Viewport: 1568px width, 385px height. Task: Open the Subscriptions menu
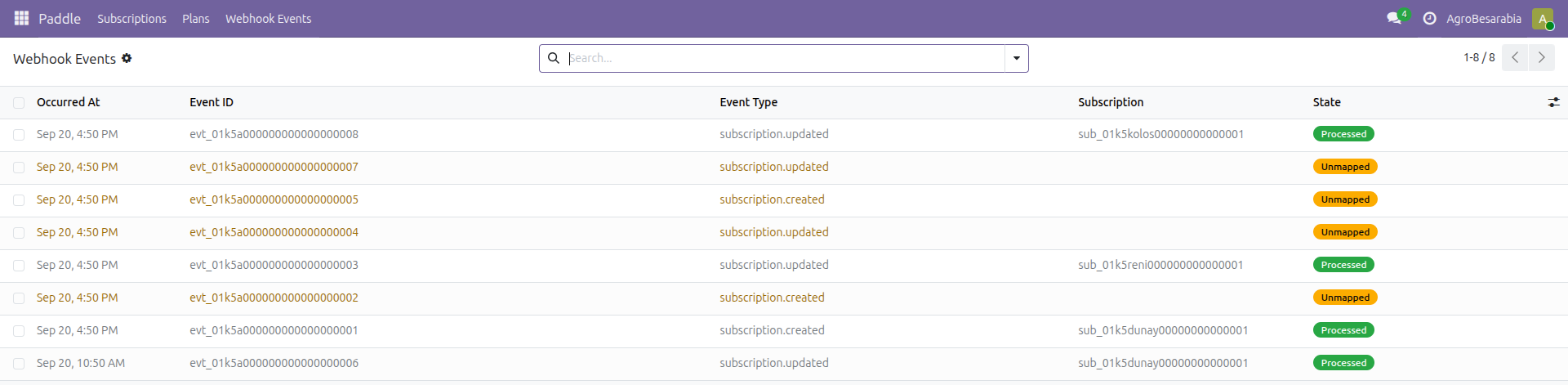tap(132, 18)
